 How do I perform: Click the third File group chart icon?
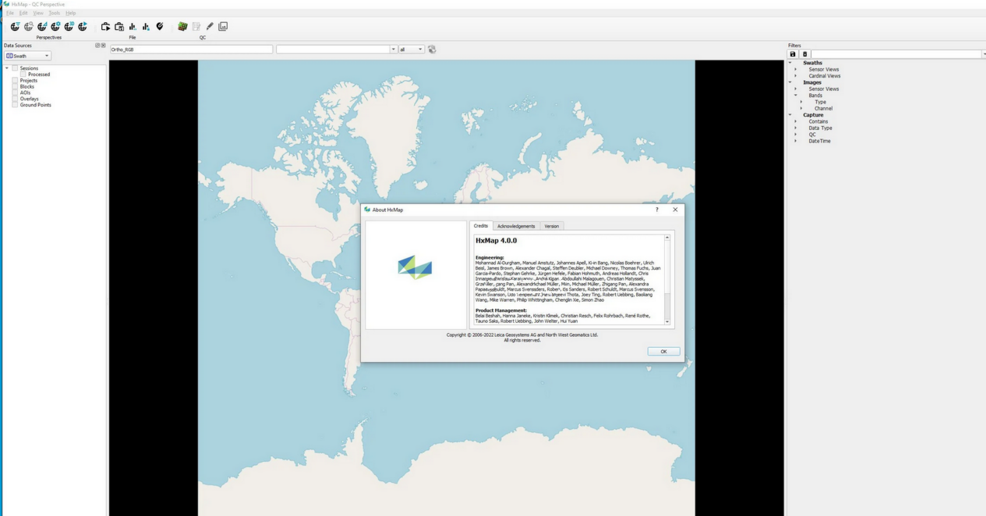pyautogui.click(x=133, y=26)
